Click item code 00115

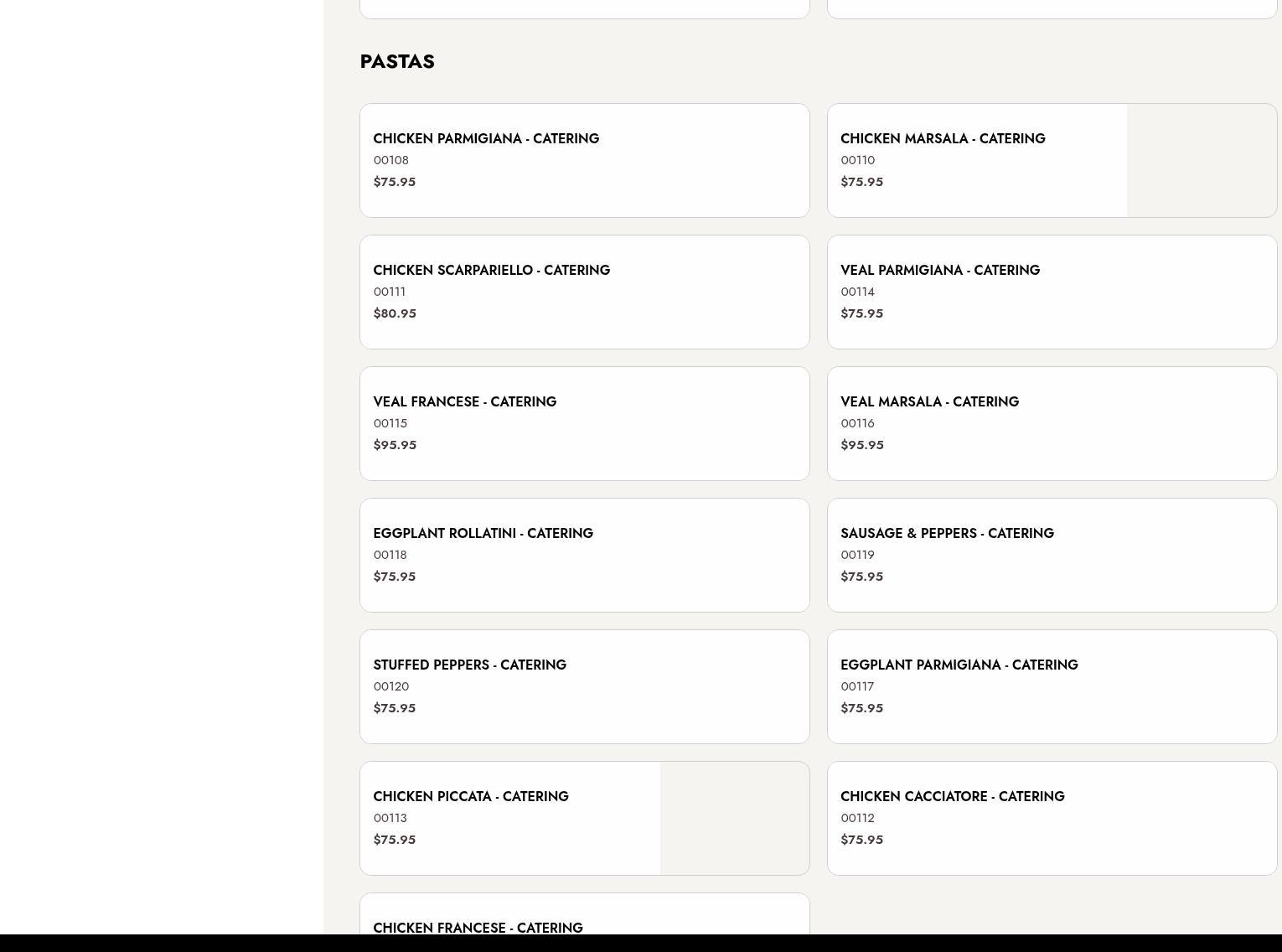(x=390, y=423)
